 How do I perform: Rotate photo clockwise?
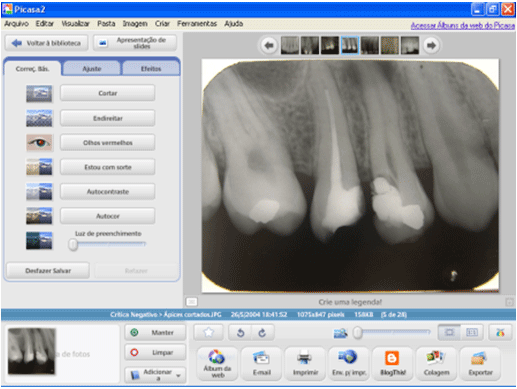262,333
